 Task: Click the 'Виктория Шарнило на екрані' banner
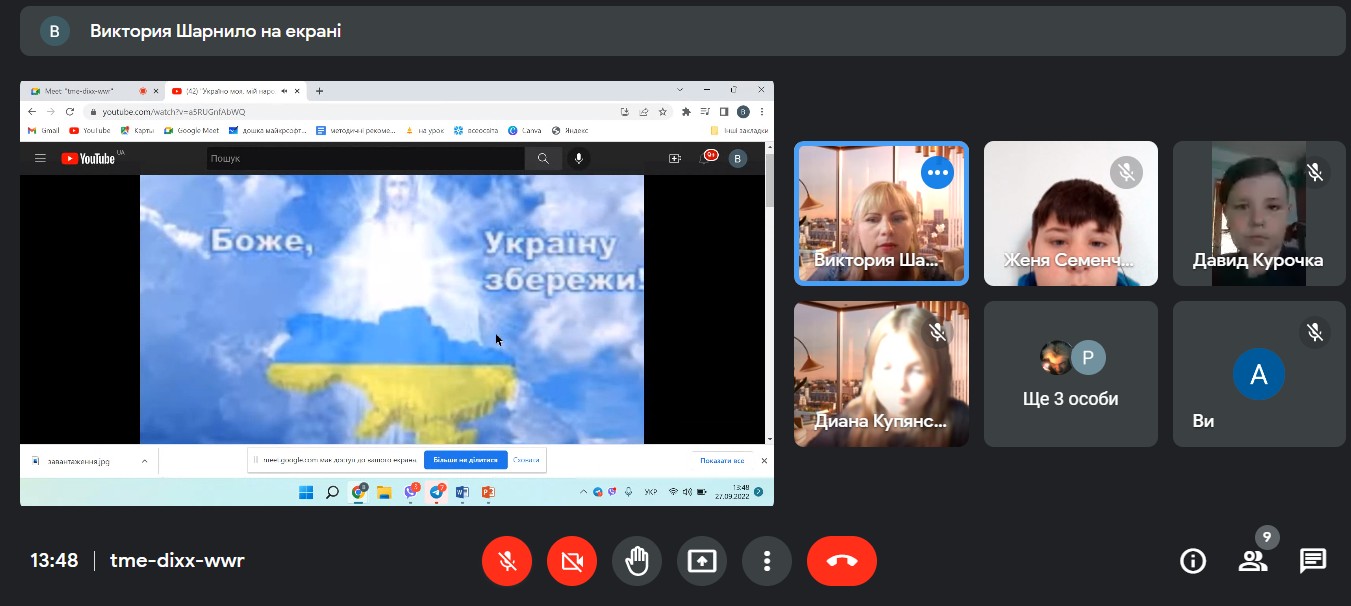(683, 31)
